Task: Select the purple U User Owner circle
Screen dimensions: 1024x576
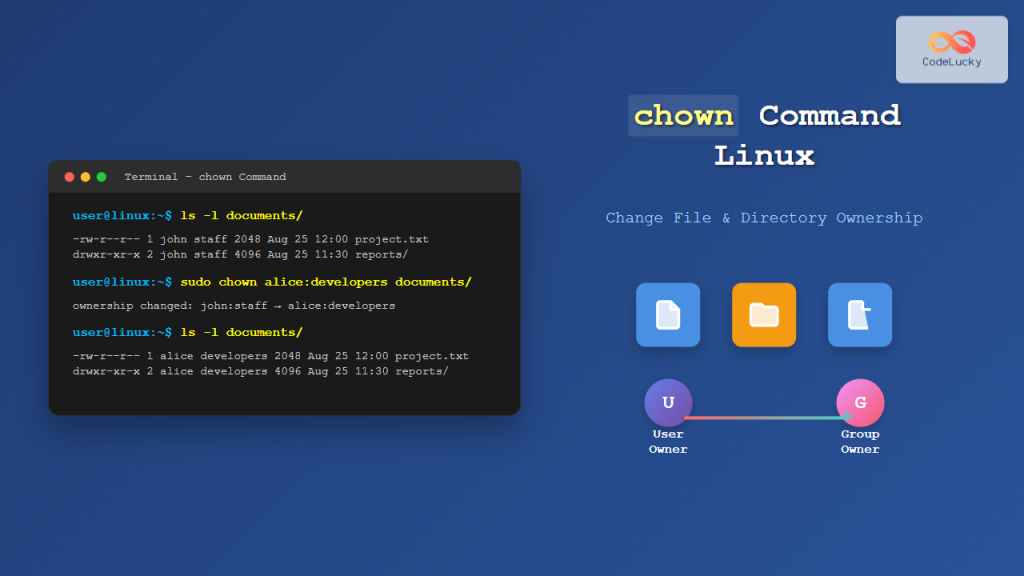Action: 668,403
